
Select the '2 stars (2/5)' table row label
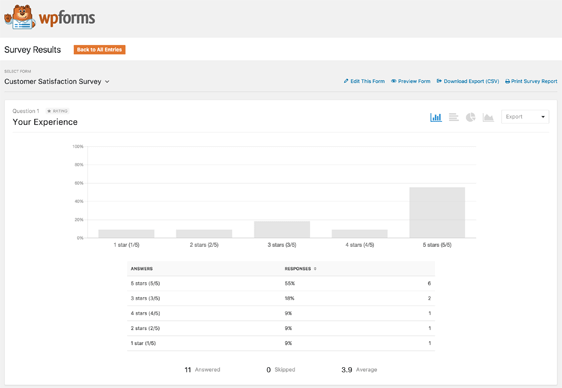[145, 328]
